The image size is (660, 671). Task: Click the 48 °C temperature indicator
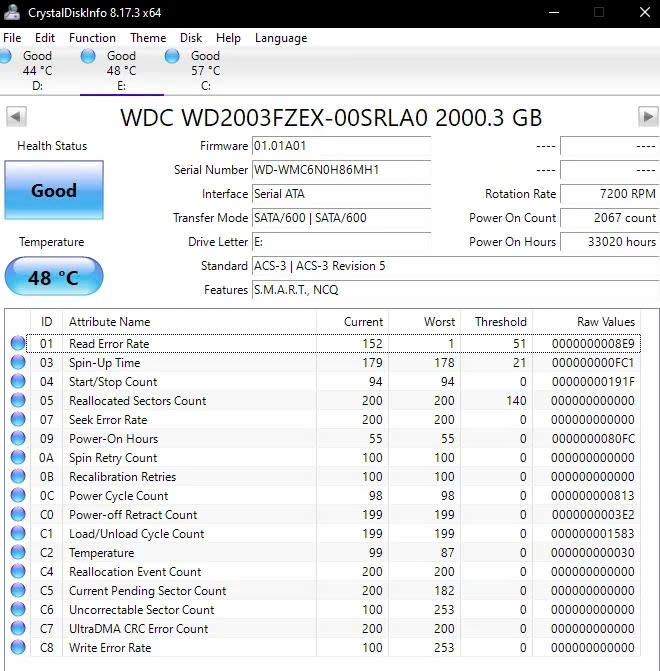tap(54, 277)
